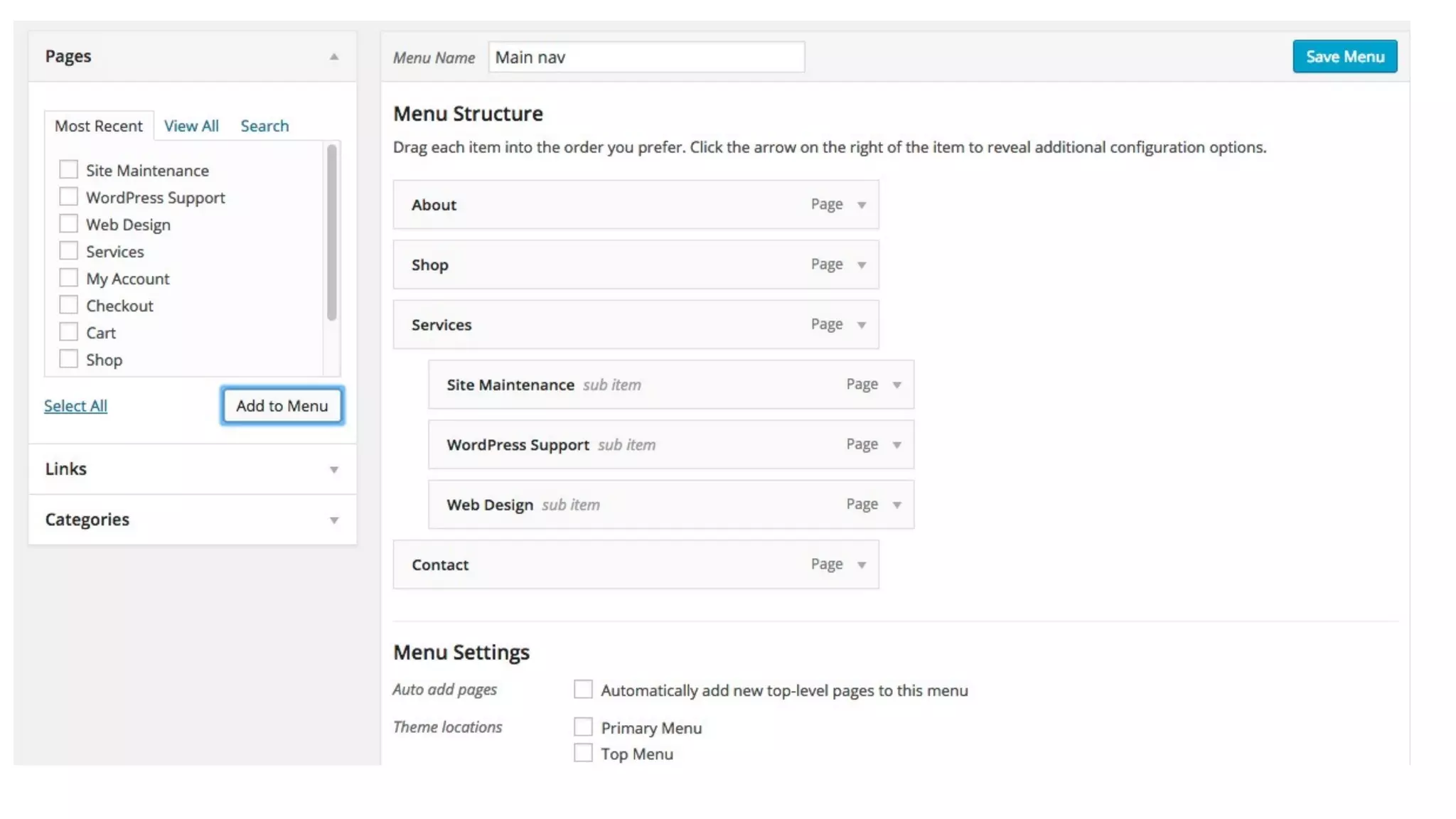Expand Web Design sub item arrow
Viewport: 1456px width, 819px height.
coord(896,505)
